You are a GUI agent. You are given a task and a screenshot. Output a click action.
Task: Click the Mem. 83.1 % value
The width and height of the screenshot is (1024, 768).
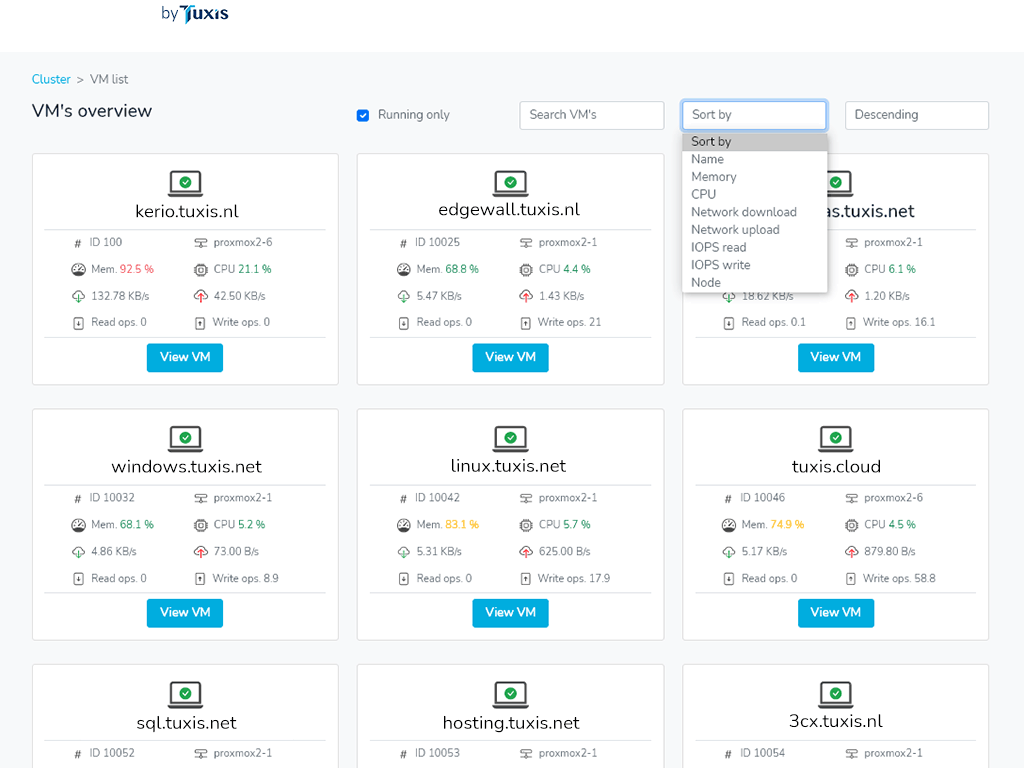447,524
